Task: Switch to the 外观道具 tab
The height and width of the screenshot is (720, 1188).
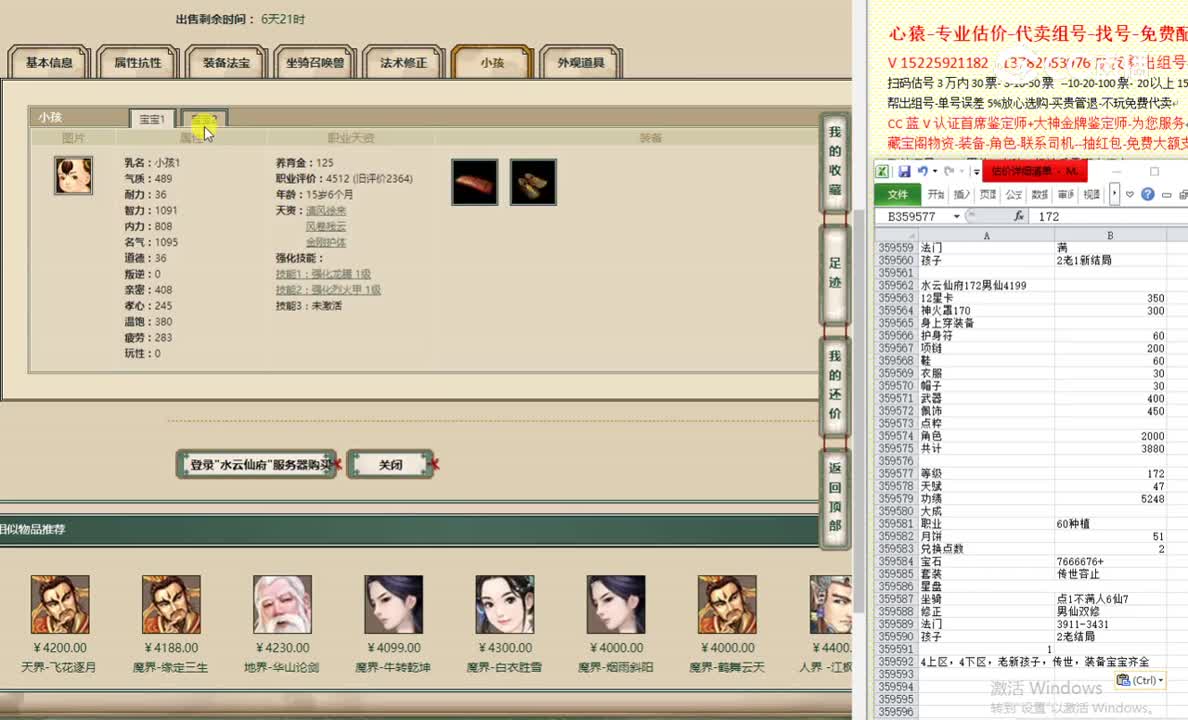Action: coord(583,61)
